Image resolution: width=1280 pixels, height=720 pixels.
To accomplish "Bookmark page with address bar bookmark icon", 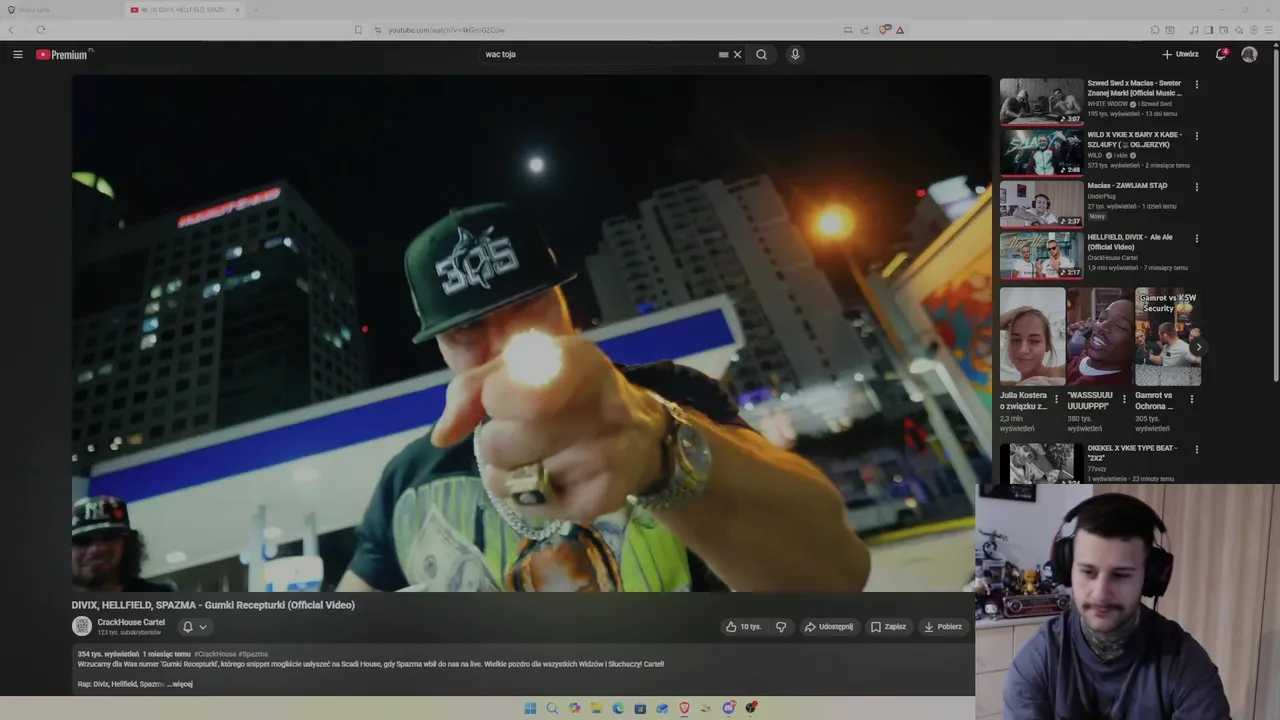I will (358, 30).
